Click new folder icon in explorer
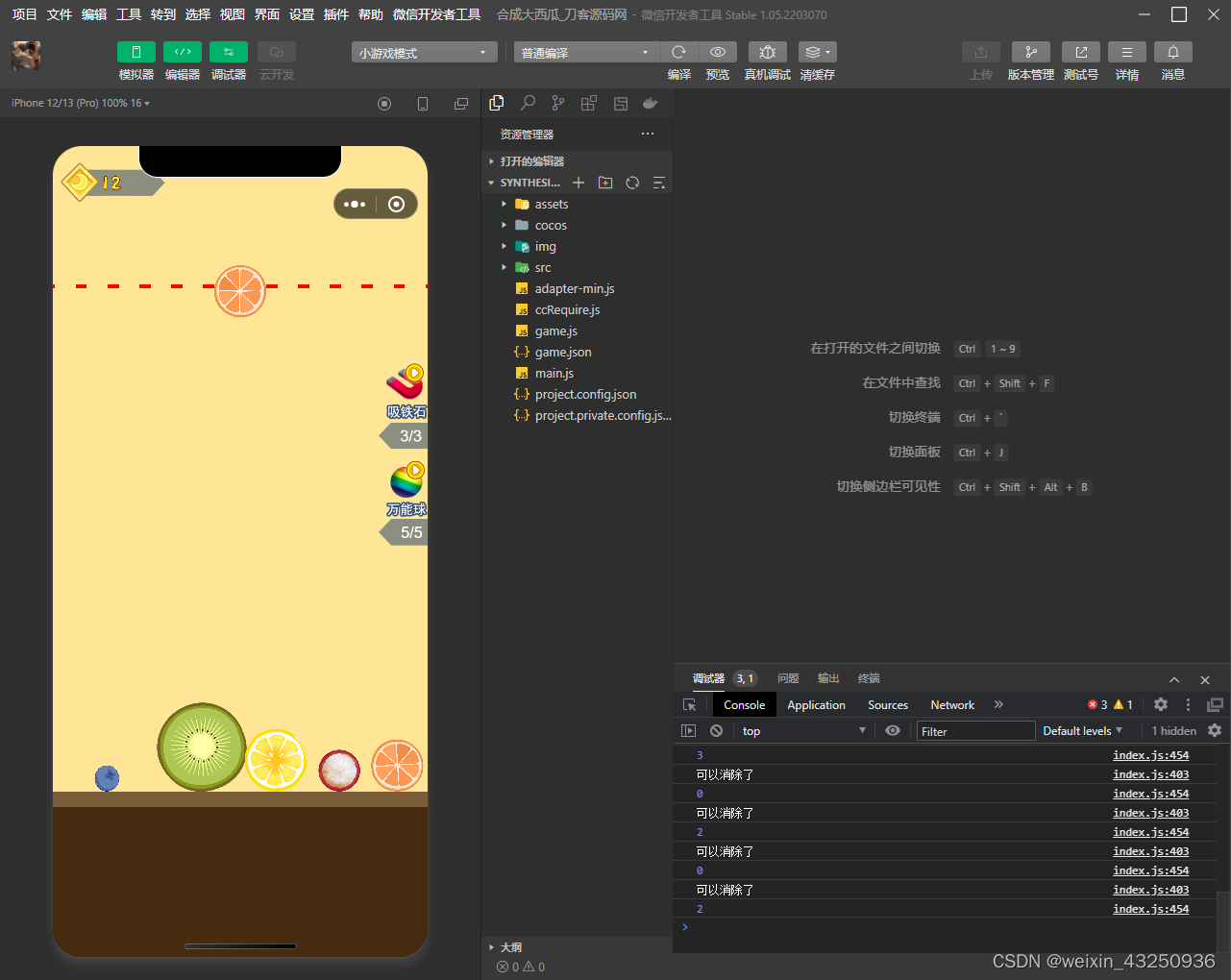Image resolution: width=1231 pixels, height=980 pixels. click(605, 183)
